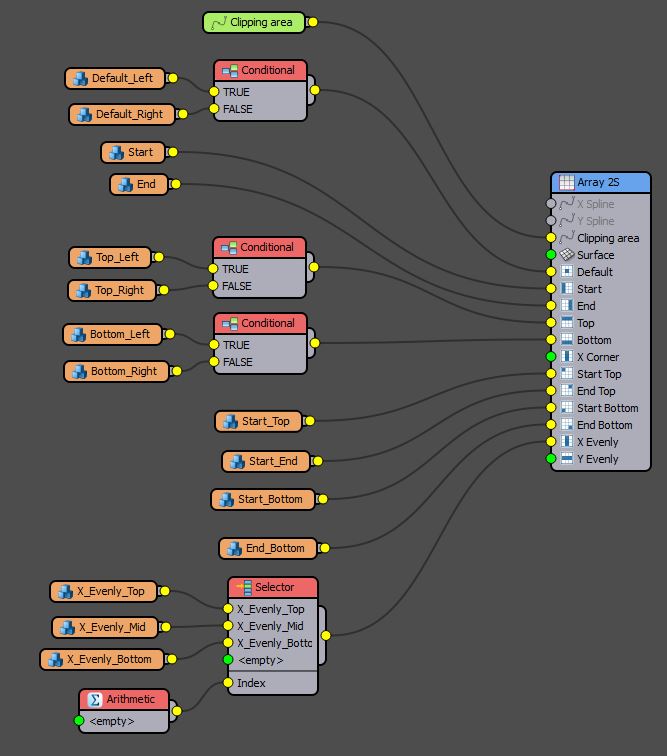Click the X Corner icon in Array 2S

click(567, 357)
